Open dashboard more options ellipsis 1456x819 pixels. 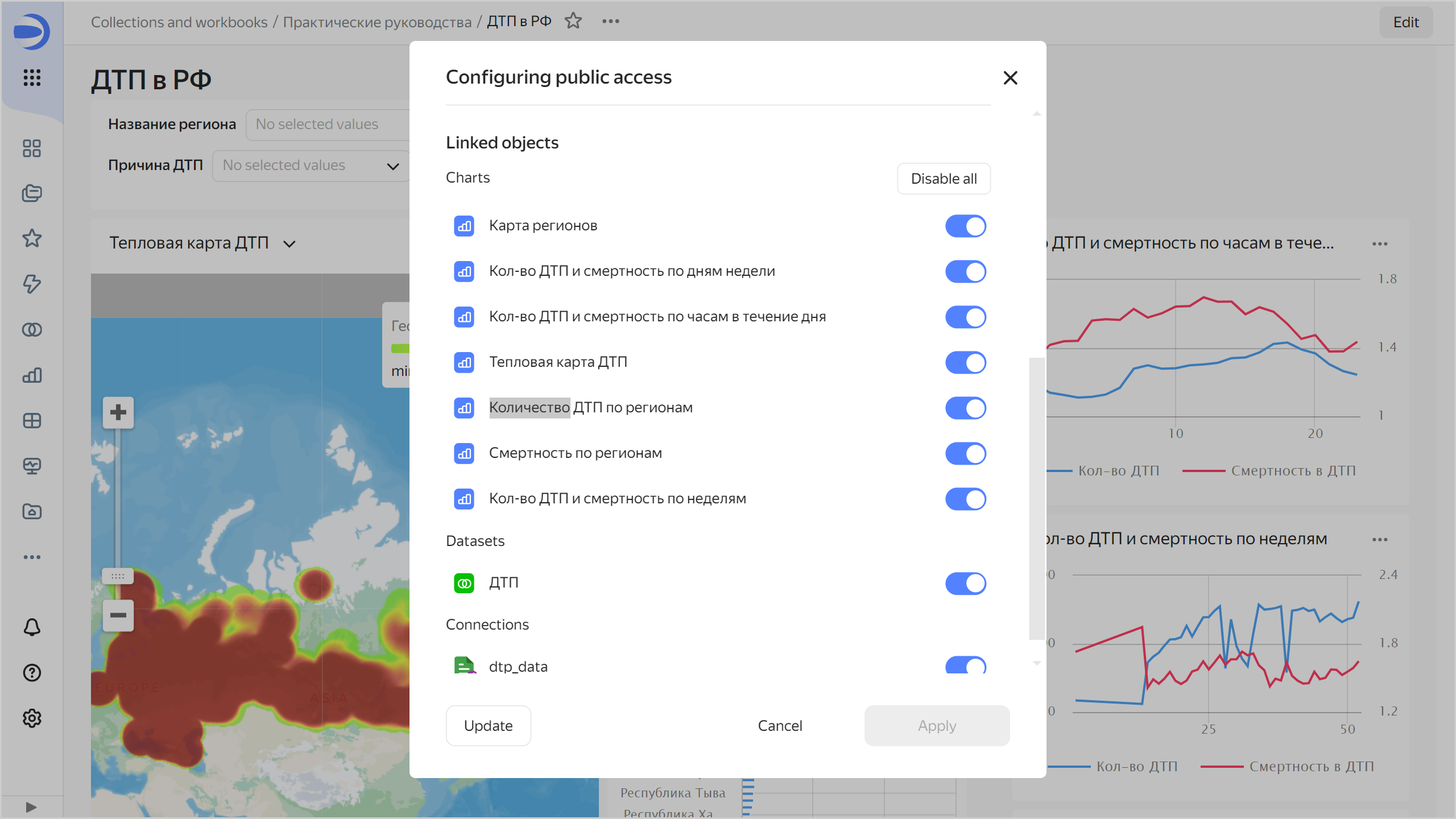(610, 21)
